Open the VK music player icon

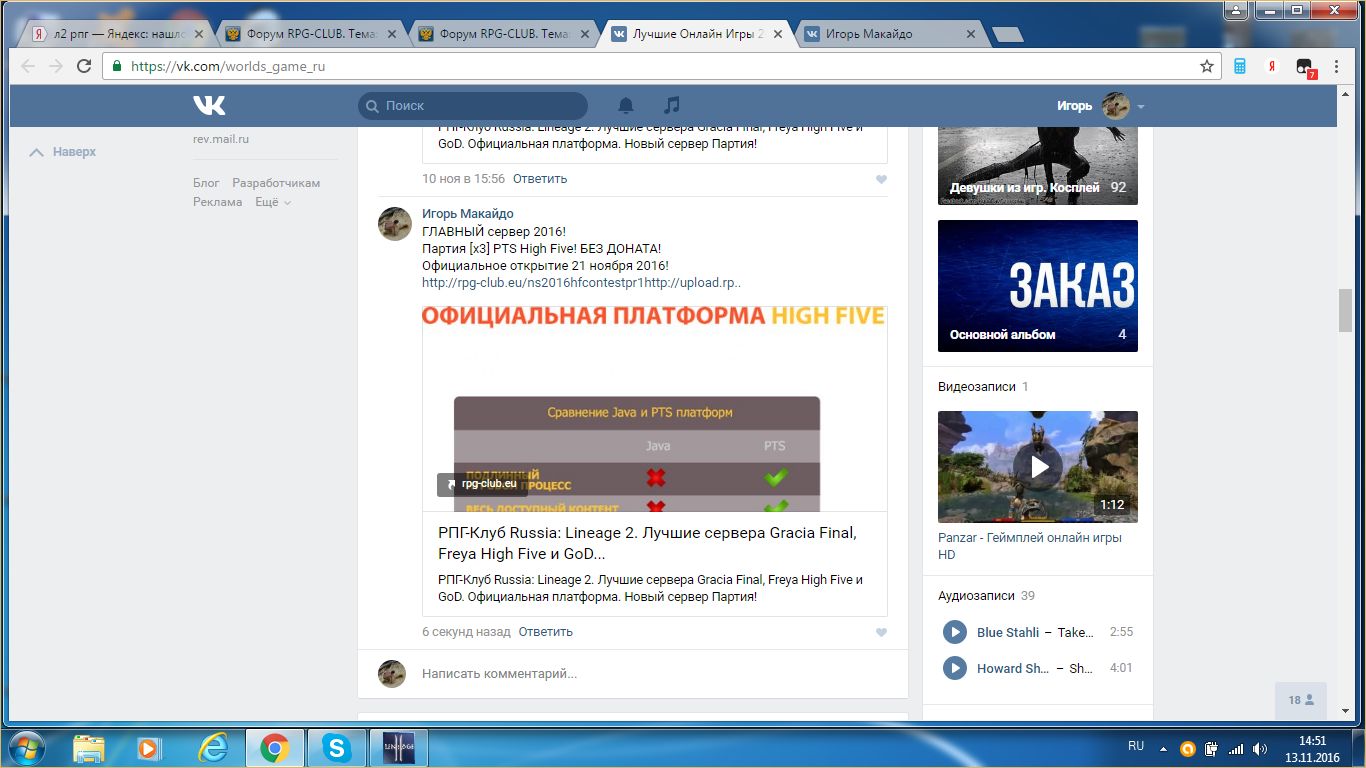(x=672, y=105)
